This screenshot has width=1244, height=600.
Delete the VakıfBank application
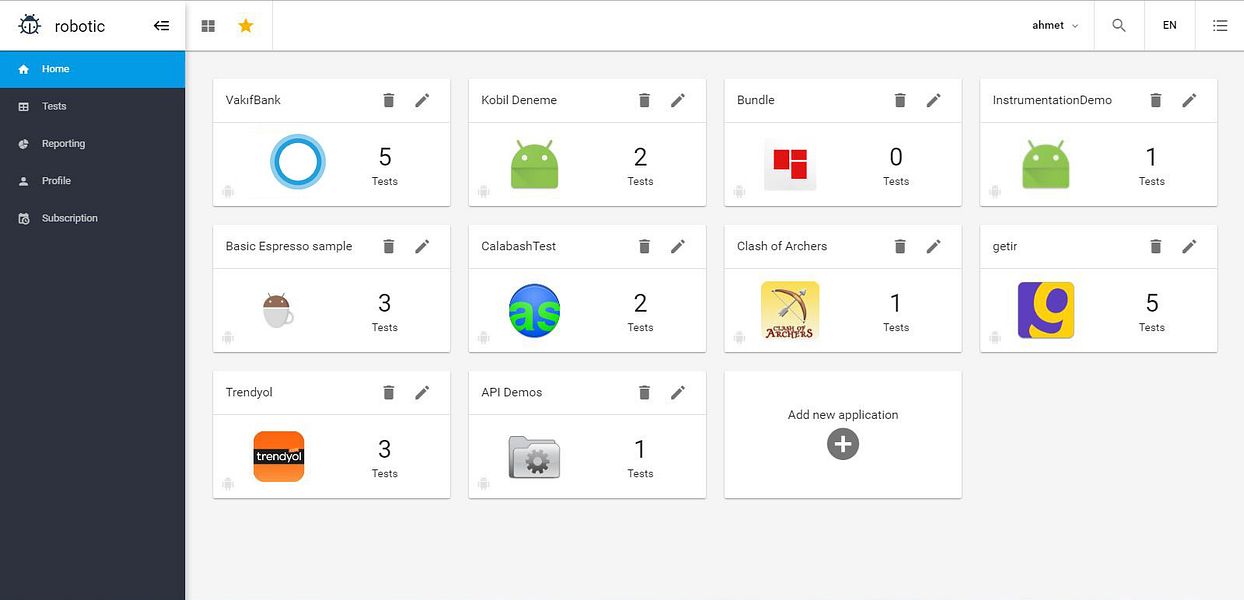(389, 100)
